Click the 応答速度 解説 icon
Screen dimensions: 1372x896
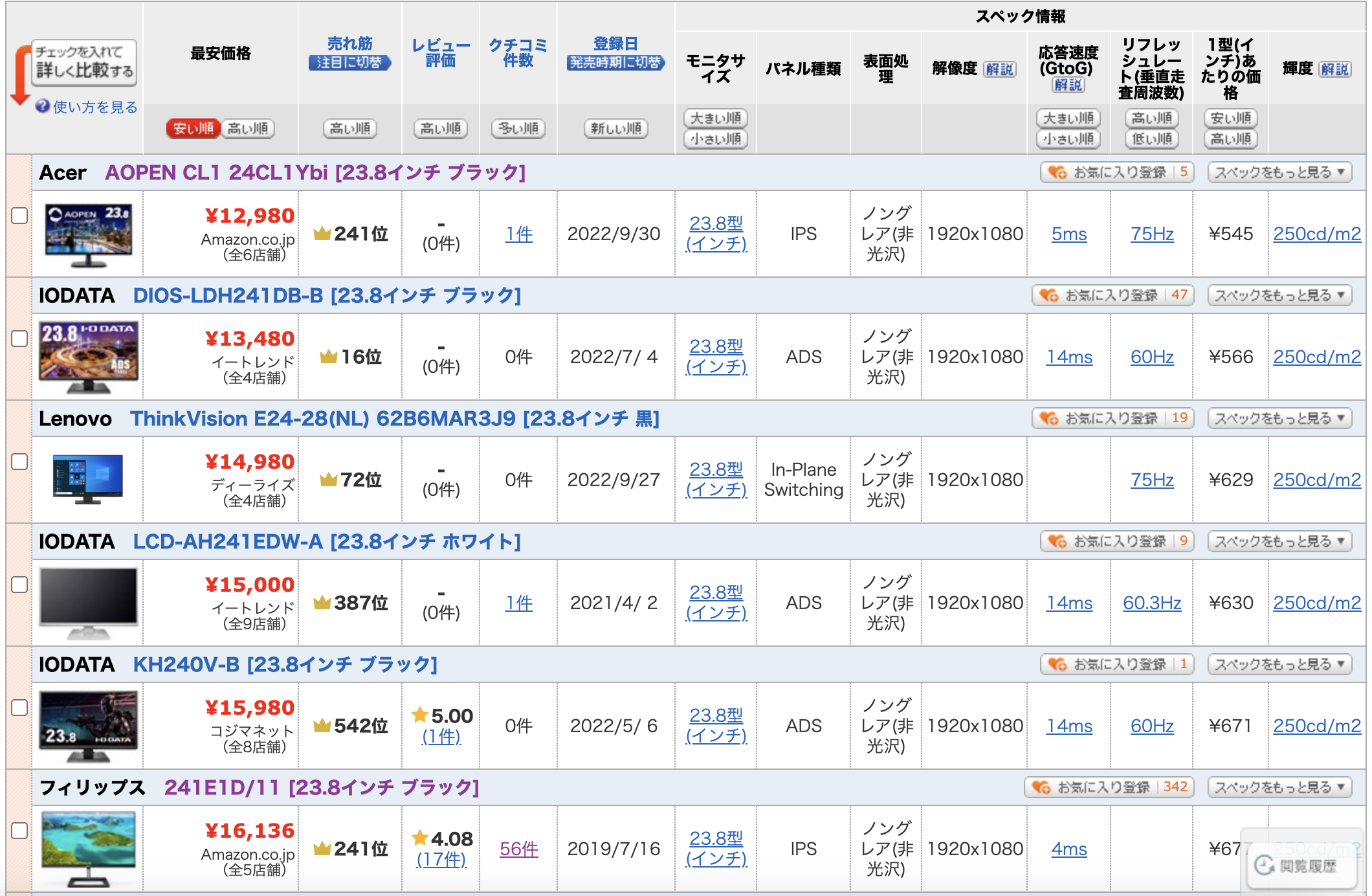pos(1068,85)
